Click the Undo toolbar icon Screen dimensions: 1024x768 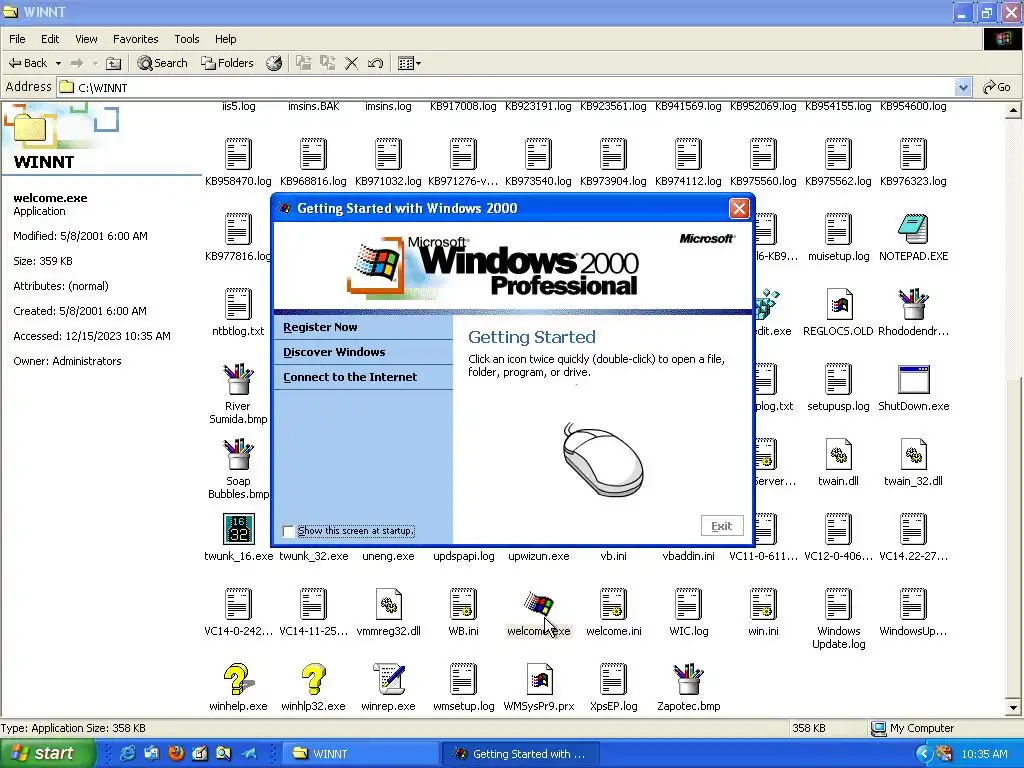[376, 63]
